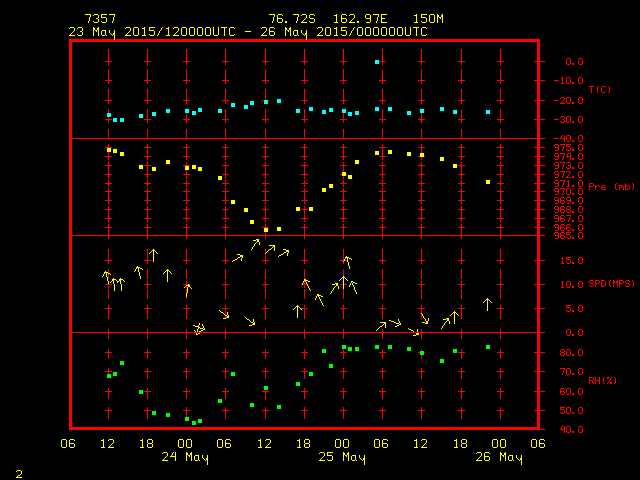
Task: Click the number 2 at bottom-left corner
Action: click(18, 472)
